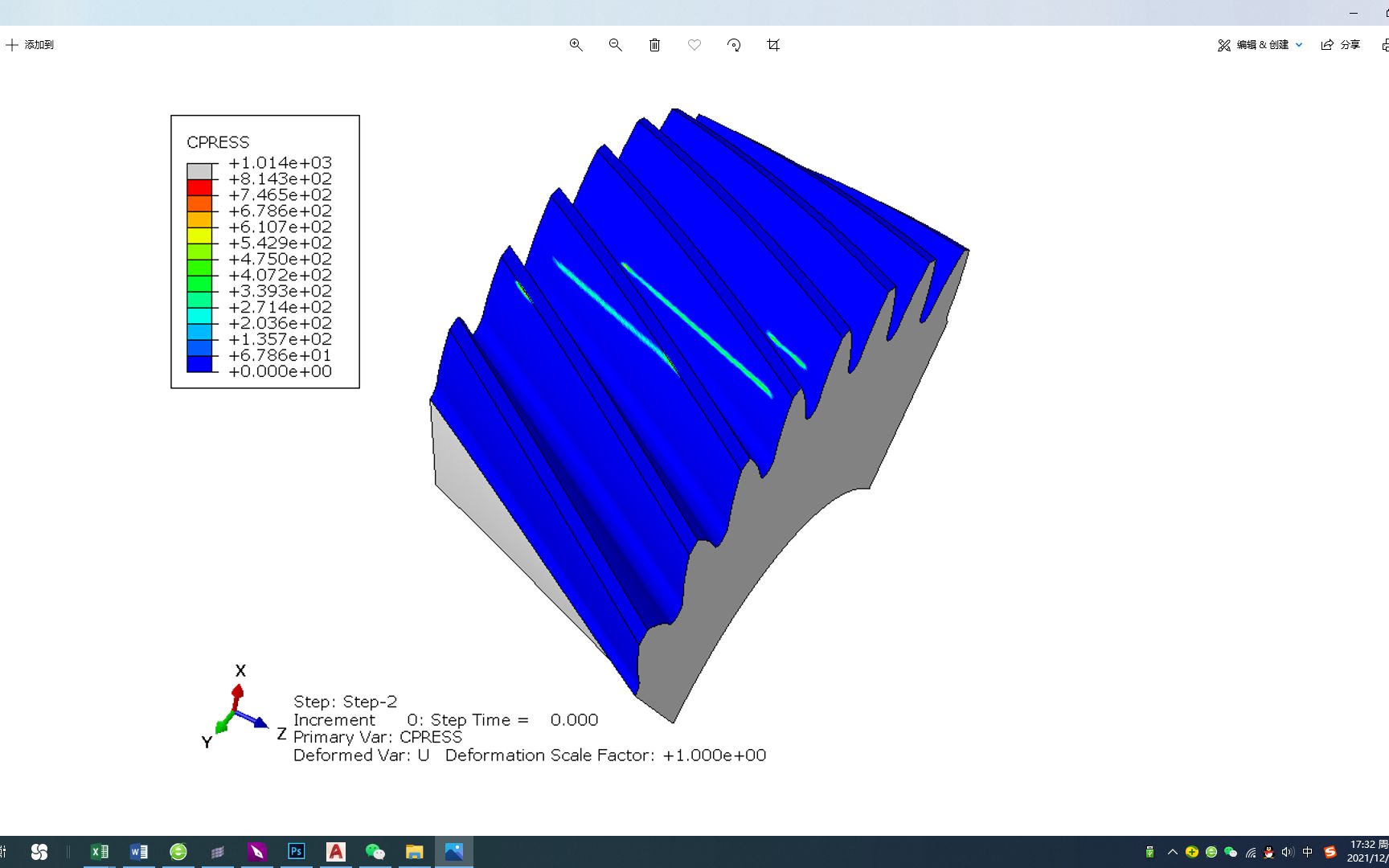Open QQ from the system tray penguin icon

(1268, 852)
